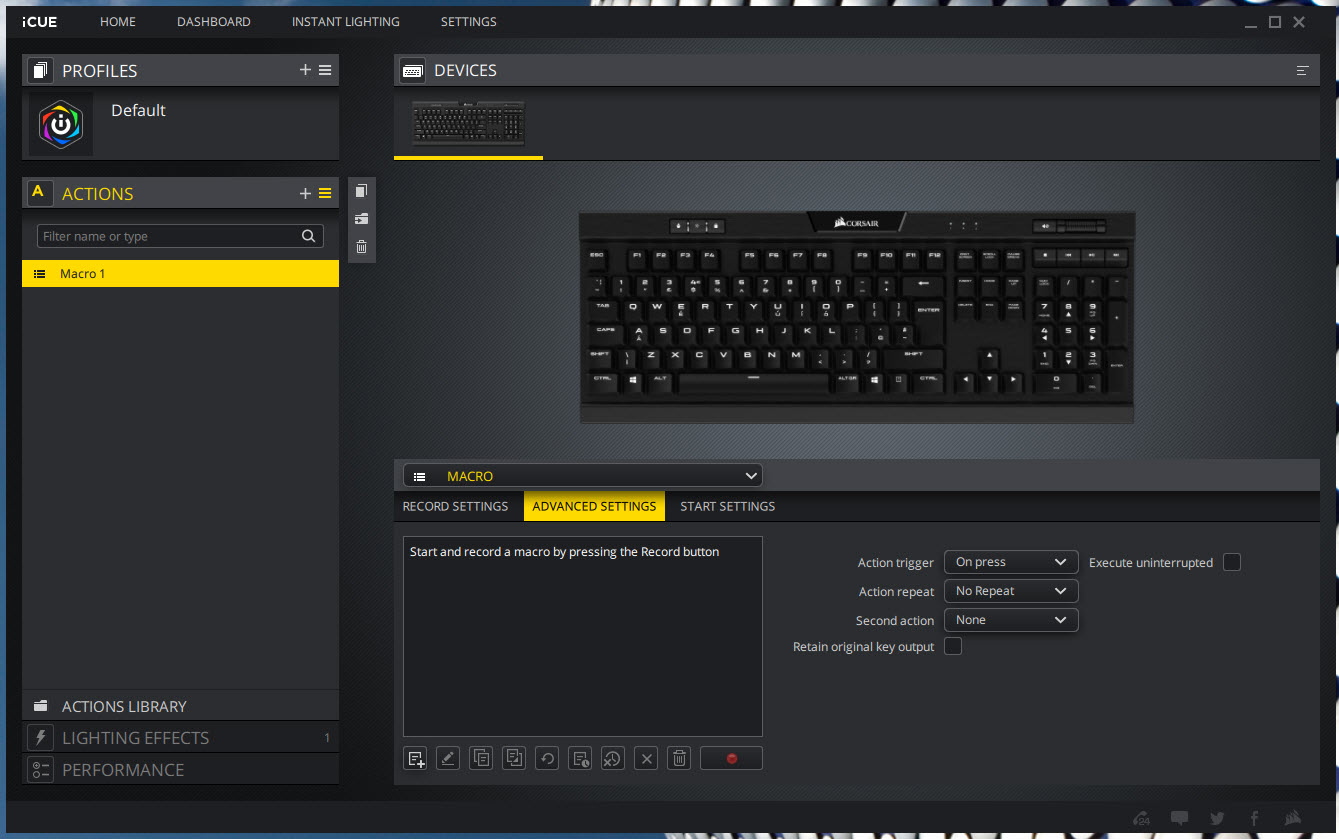Image resolution: width=1339 pixels, height=839 pixels.
Task: Click the iCUE logo in title bar
Action: click(x=40, y=21)
